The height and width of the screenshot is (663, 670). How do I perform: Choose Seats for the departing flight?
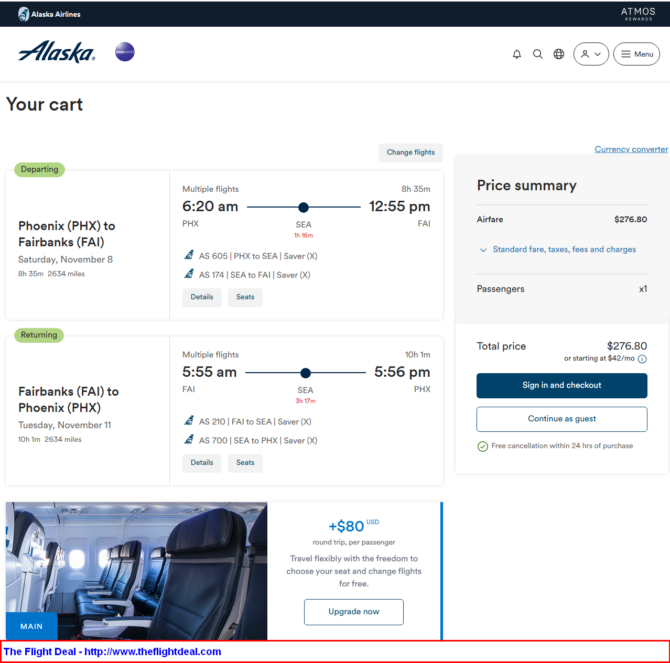[245, 297]
